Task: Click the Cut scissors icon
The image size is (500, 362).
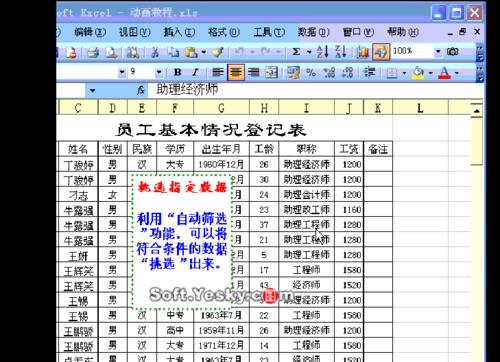Action: coord(155,52)
